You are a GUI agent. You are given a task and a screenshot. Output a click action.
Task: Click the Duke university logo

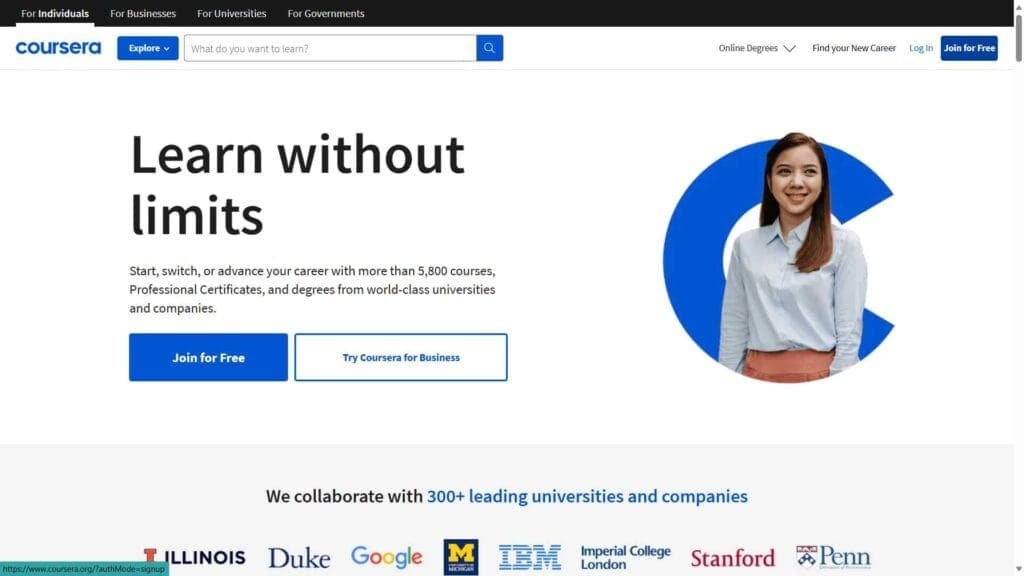(298, 557)
